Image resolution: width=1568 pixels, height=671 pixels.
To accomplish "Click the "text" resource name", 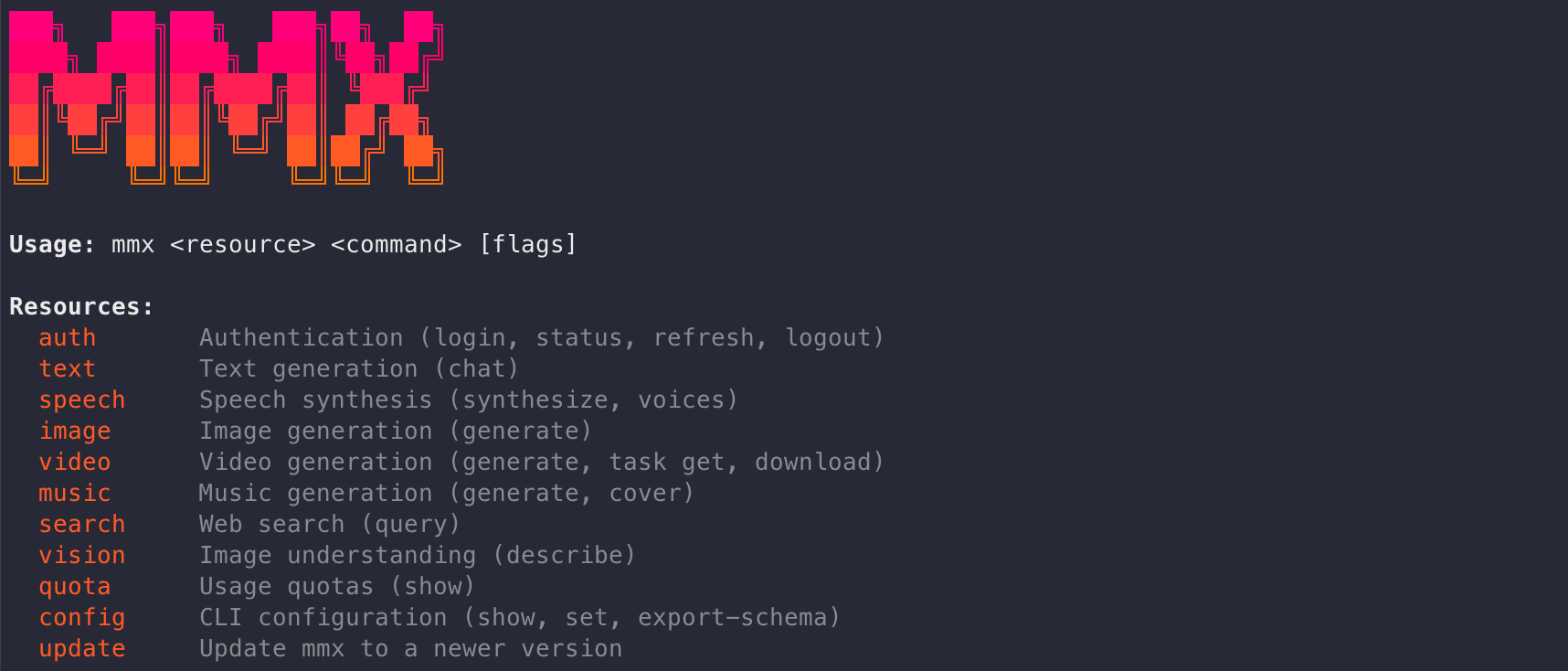I will [x=67, y=369].
